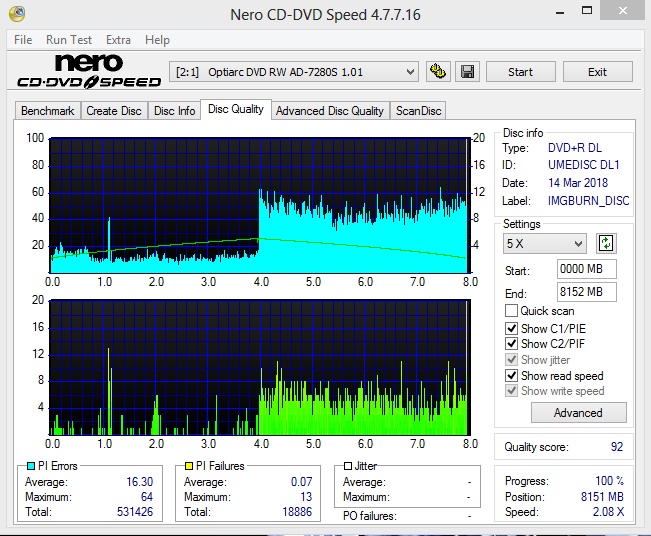Click PI Errors total 531426

coord(135,512)
